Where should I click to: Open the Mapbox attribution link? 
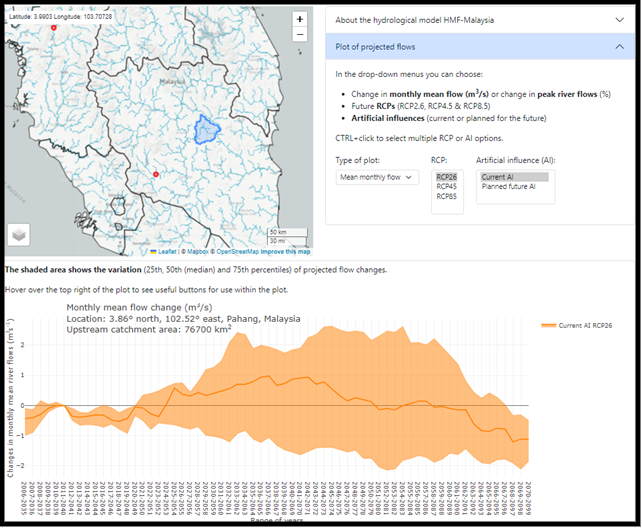[x=198, y=252]
